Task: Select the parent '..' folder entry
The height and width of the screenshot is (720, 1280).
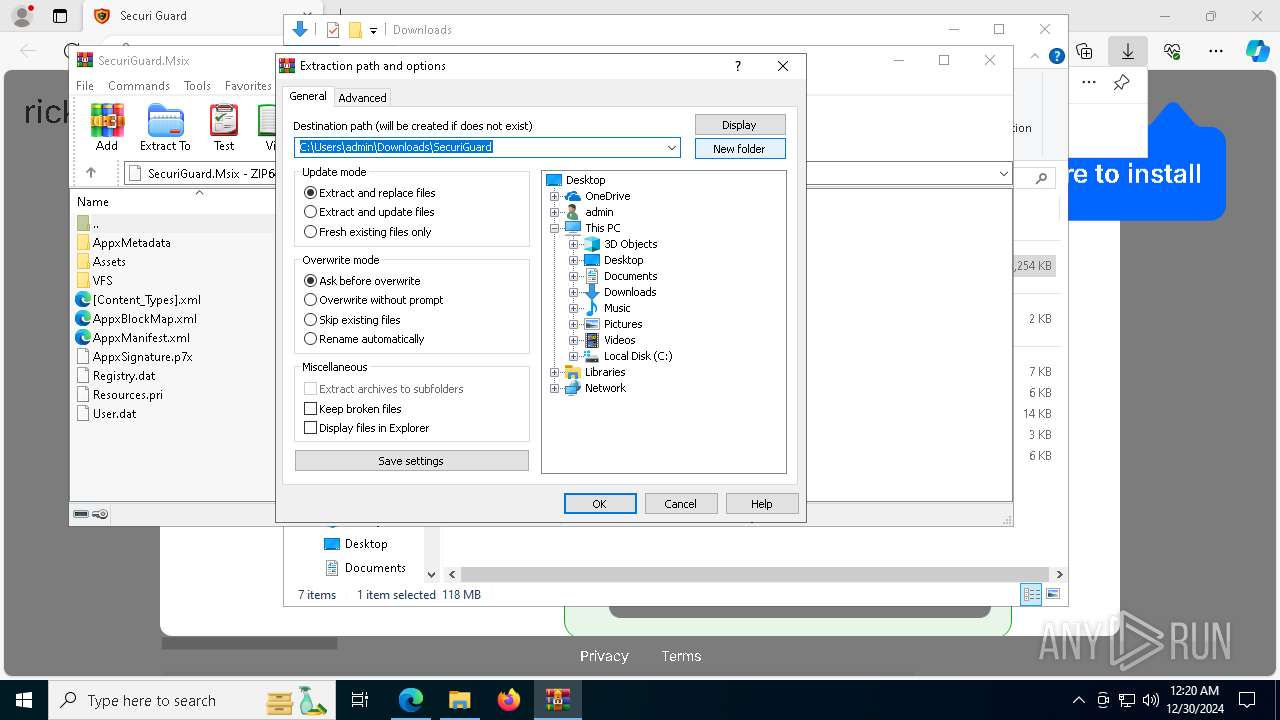Action: 95,224
